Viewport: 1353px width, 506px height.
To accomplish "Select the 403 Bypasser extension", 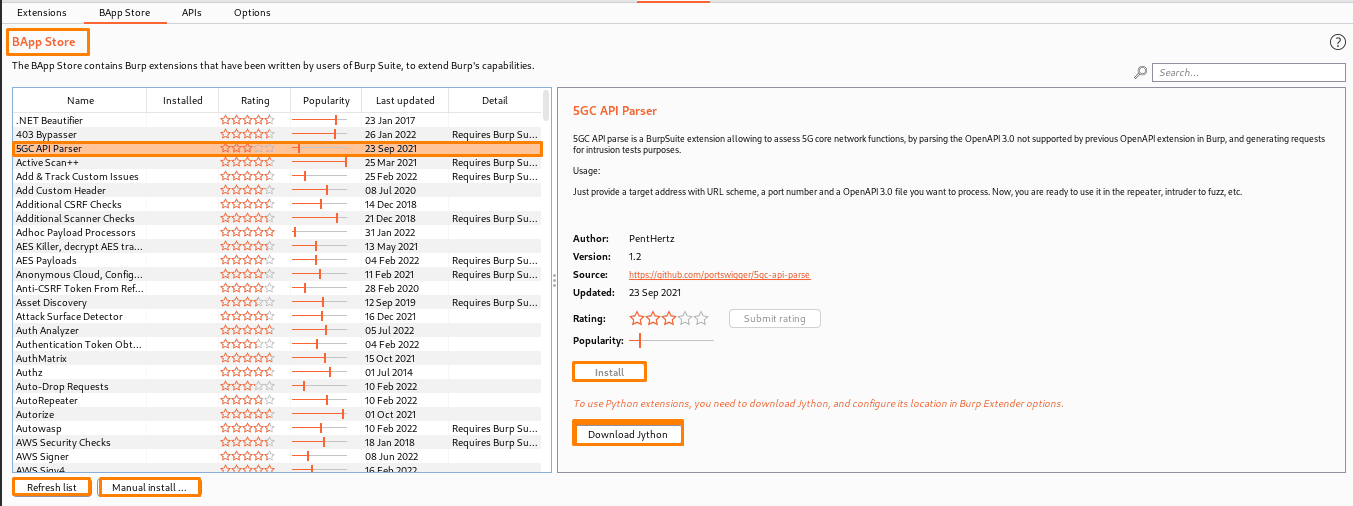I will 277,134.
